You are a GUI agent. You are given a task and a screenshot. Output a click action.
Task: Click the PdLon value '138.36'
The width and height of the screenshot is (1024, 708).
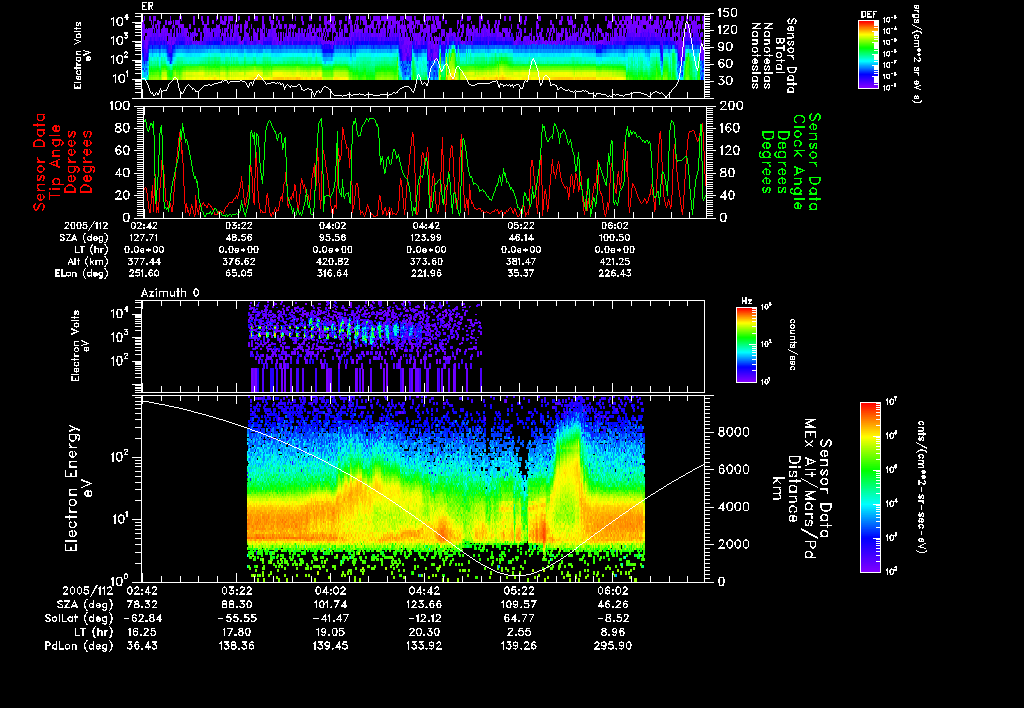(x=236, y=646)
